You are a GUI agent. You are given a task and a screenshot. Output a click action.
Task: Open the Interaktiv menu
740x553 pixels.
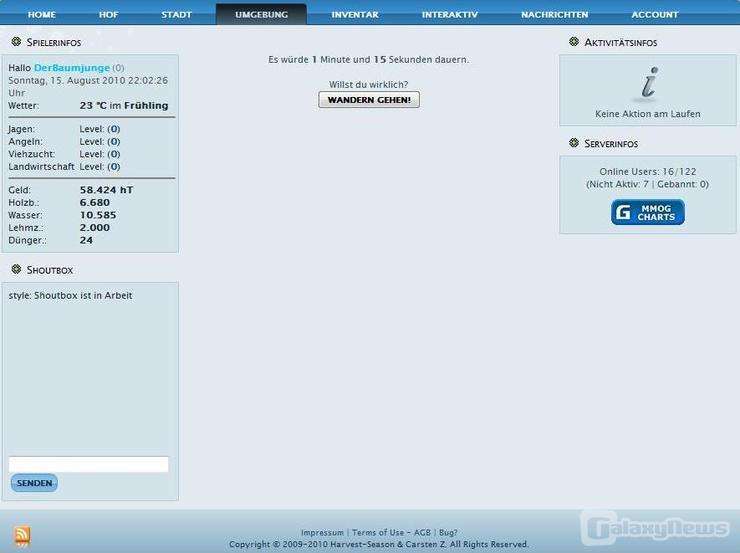(449, 15)
